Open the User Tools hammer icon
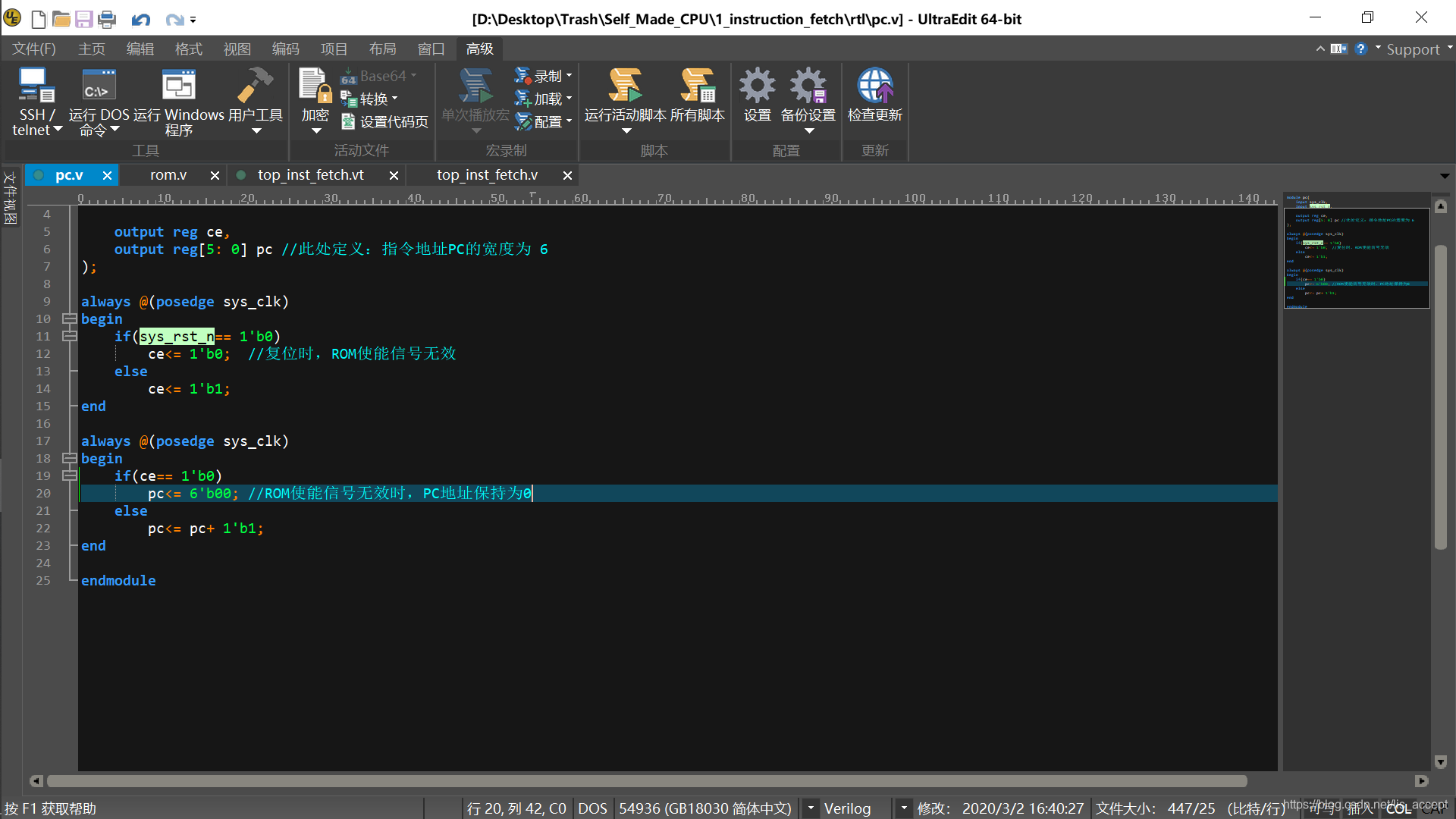The height and width of the screenshot is (819, 1456). click(x=255, y=86)
